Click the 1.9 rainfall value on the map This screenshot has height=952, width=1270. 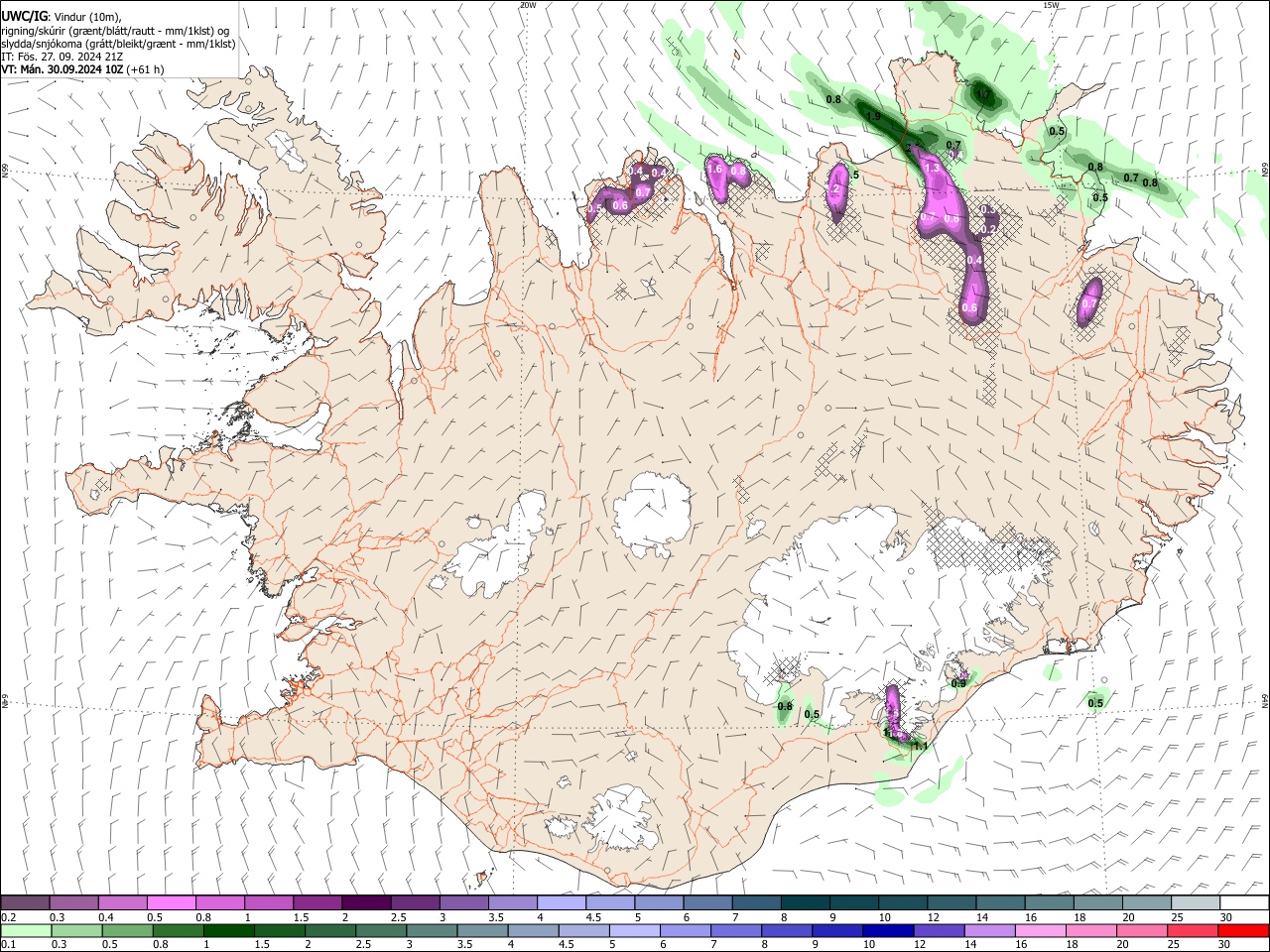tap(873, 117)
